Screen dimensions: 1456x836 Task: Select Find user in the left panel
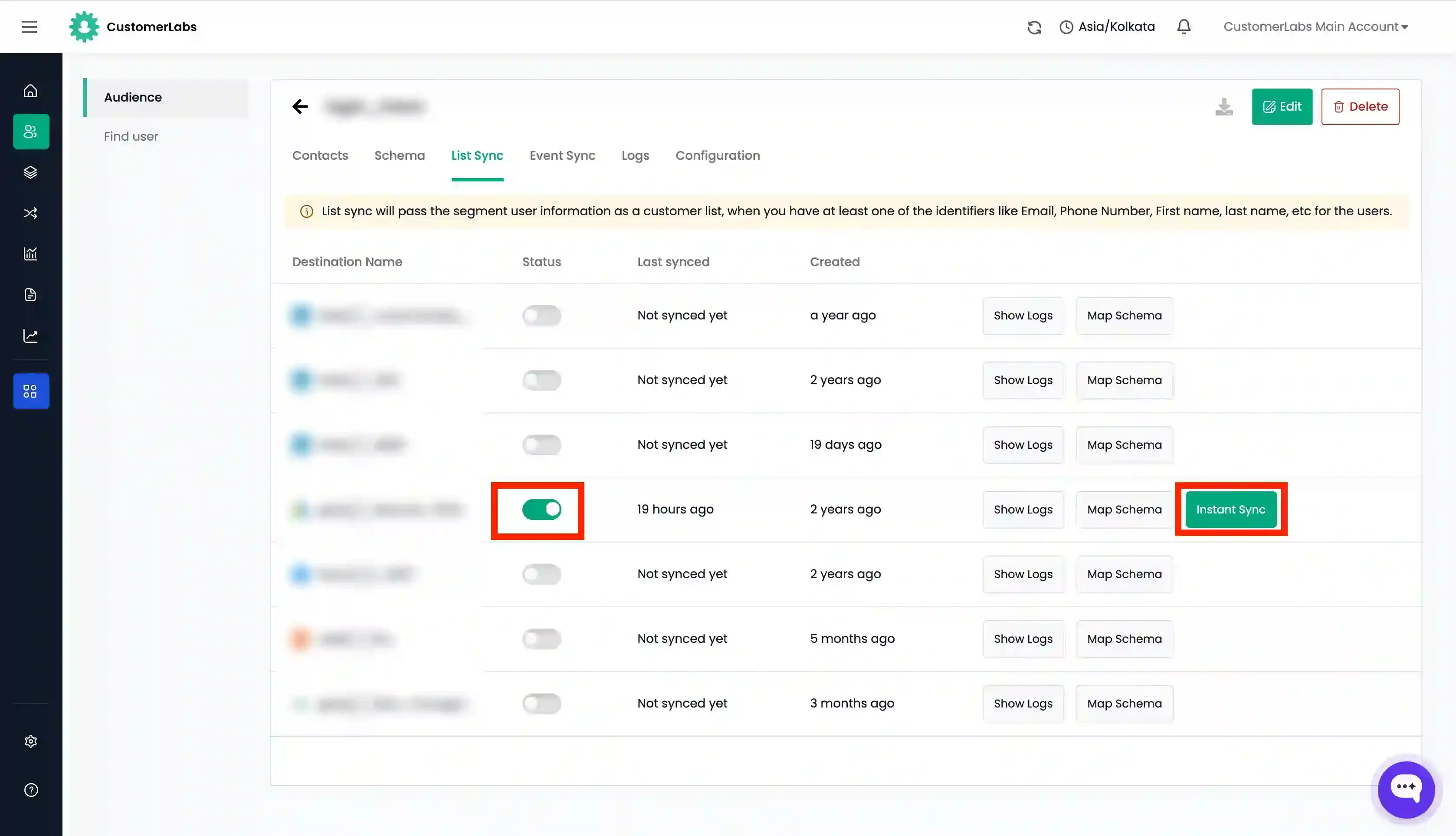tap(131, 136)
